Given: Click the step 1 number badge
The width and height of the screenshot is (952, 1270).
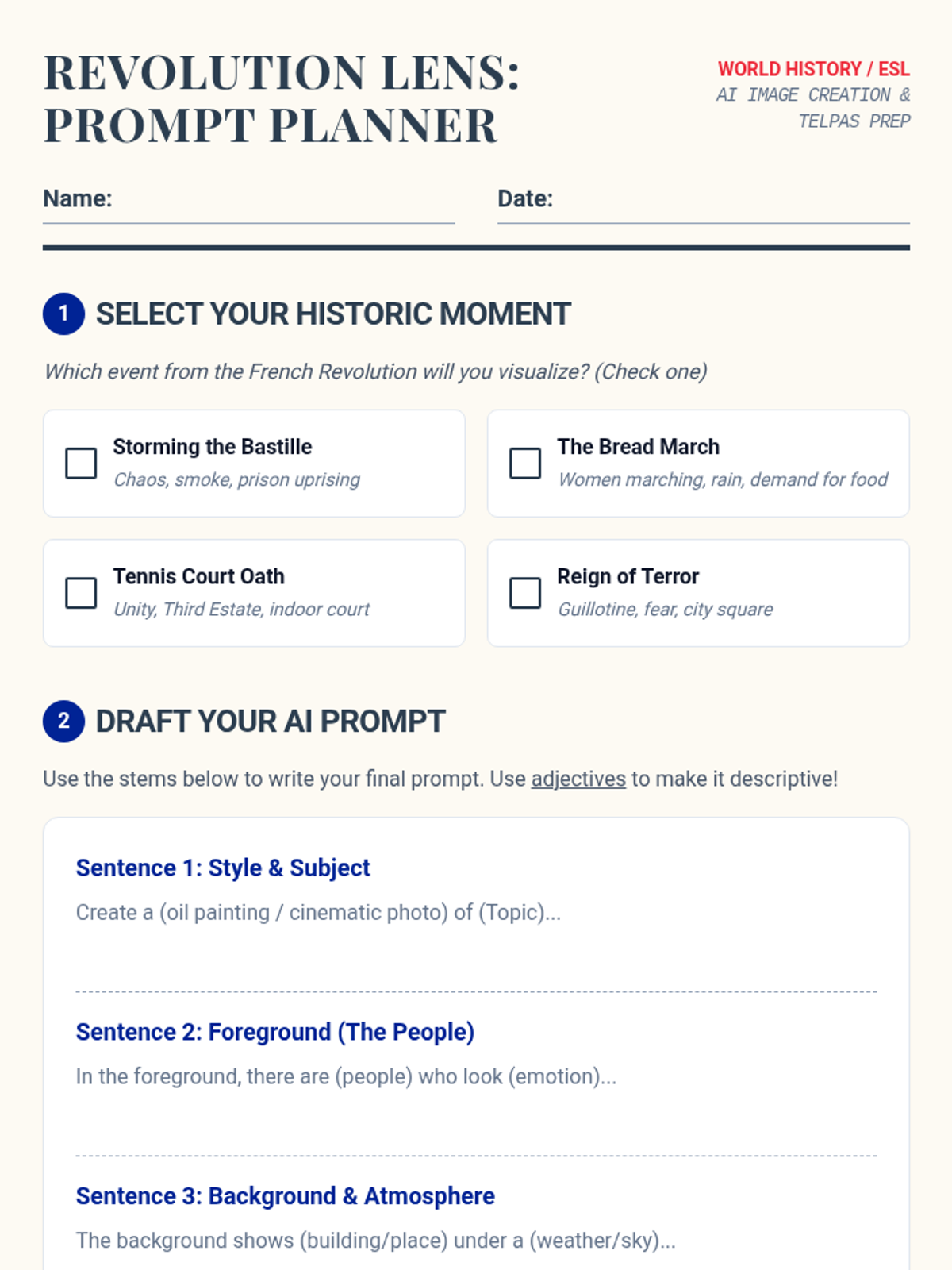Looking at the screenshot, I should click(x=63, y=314).
